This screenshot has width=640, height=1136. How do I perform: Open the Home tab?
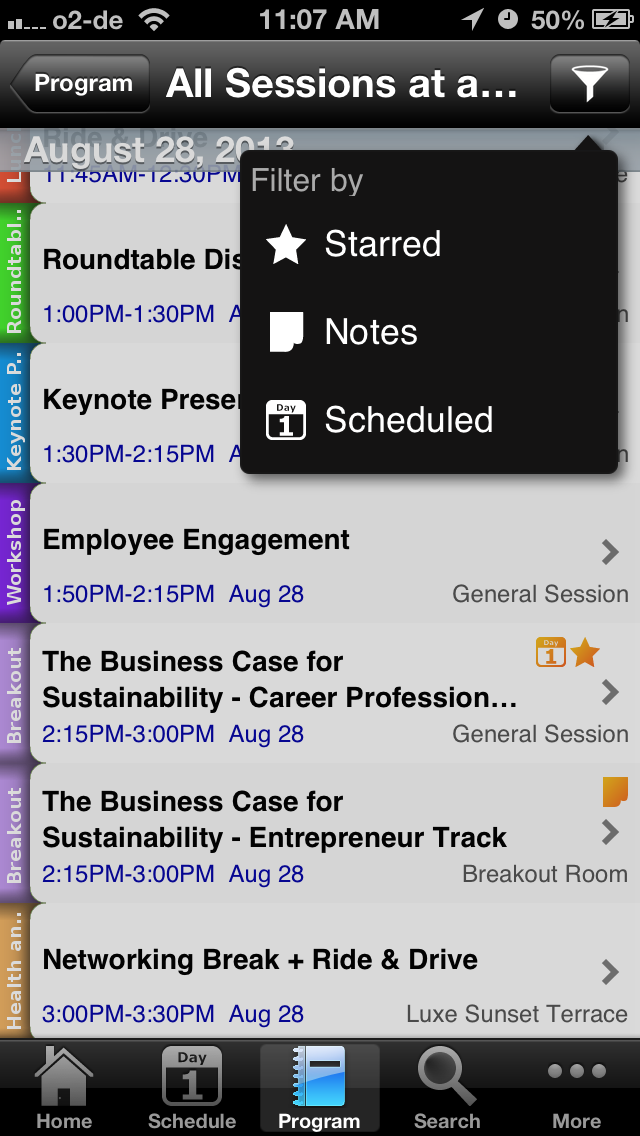pyautogui.click(x=64, y=1088)
